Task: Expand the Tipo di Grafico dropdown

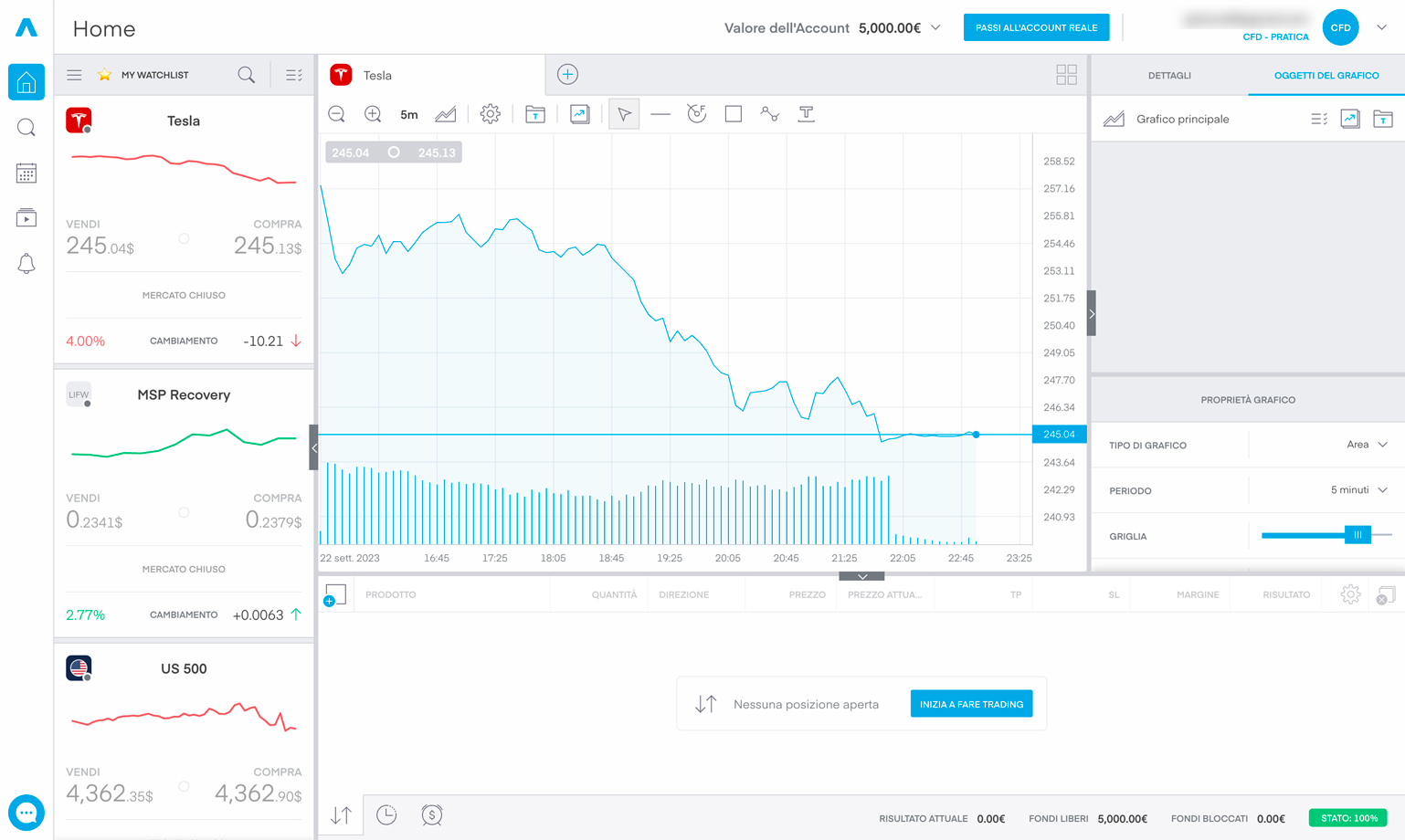Action: [x=1367, y=445]
